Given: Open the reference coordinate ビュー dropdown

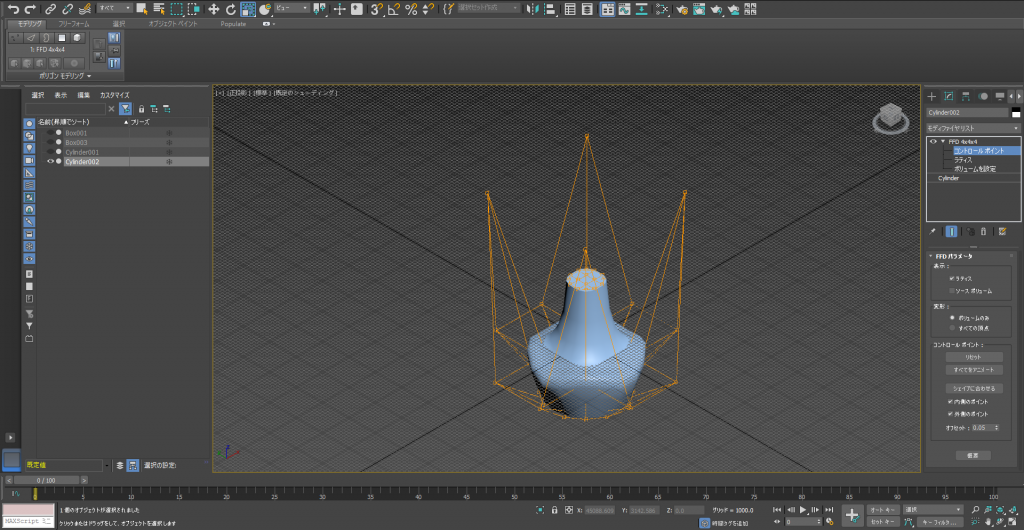Looking at the screenshot, I should pos(291,8).
